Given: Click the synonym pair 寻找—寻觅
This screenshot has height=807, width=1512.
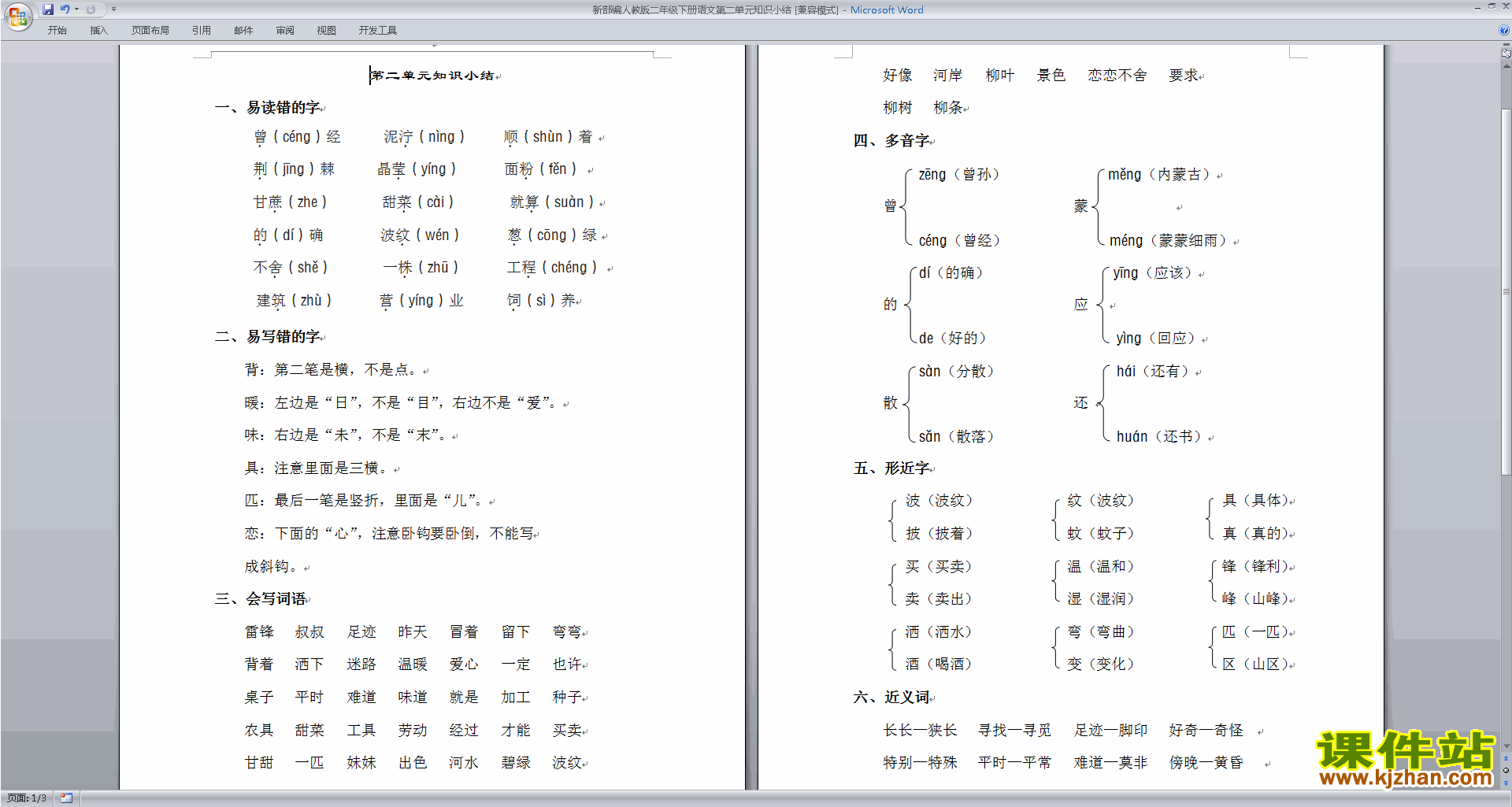Looking at the screenshot, I should point(1014,731).
